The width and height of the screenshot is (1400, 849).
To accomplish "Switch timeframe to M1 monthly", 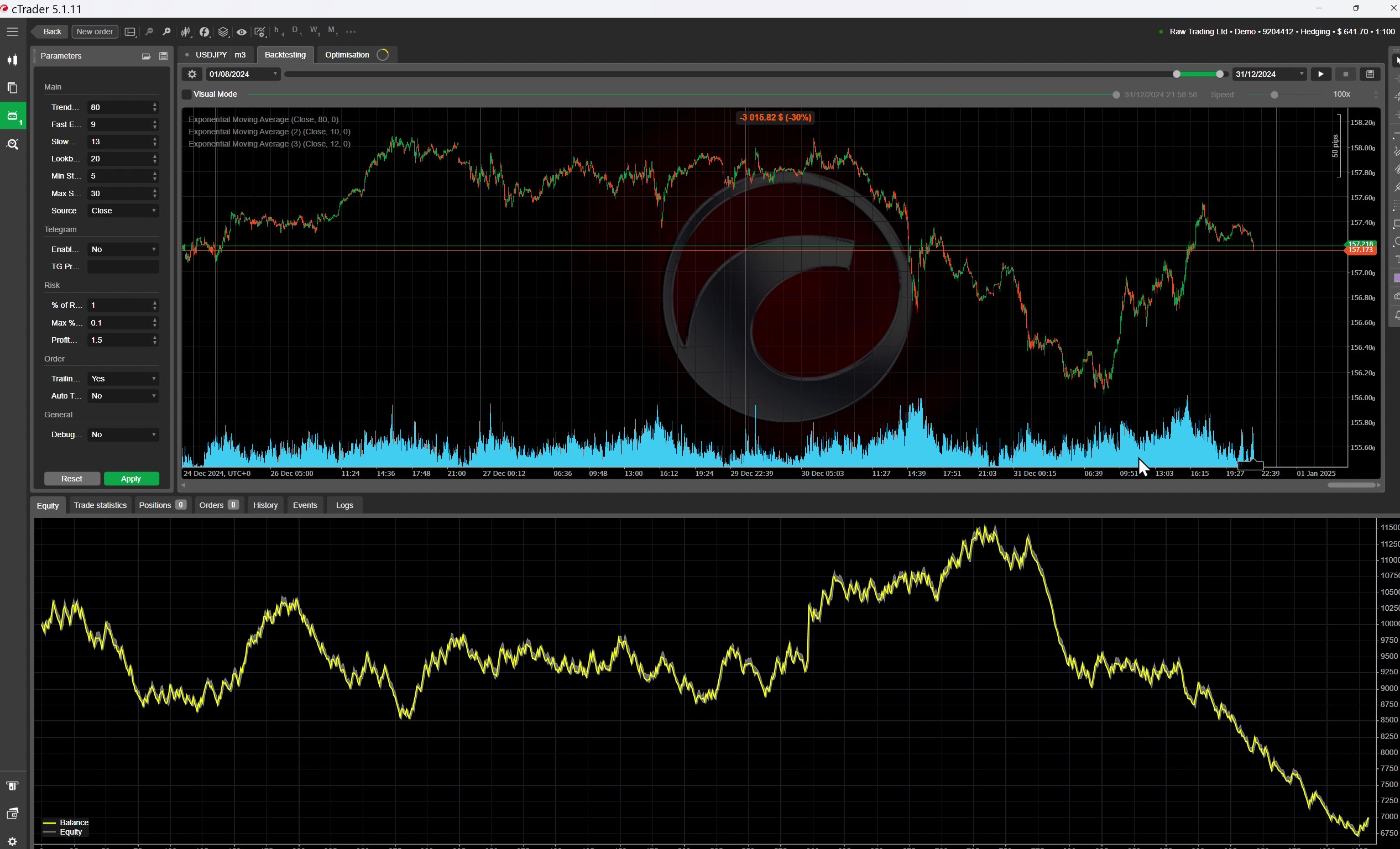I will coord(333,32).
